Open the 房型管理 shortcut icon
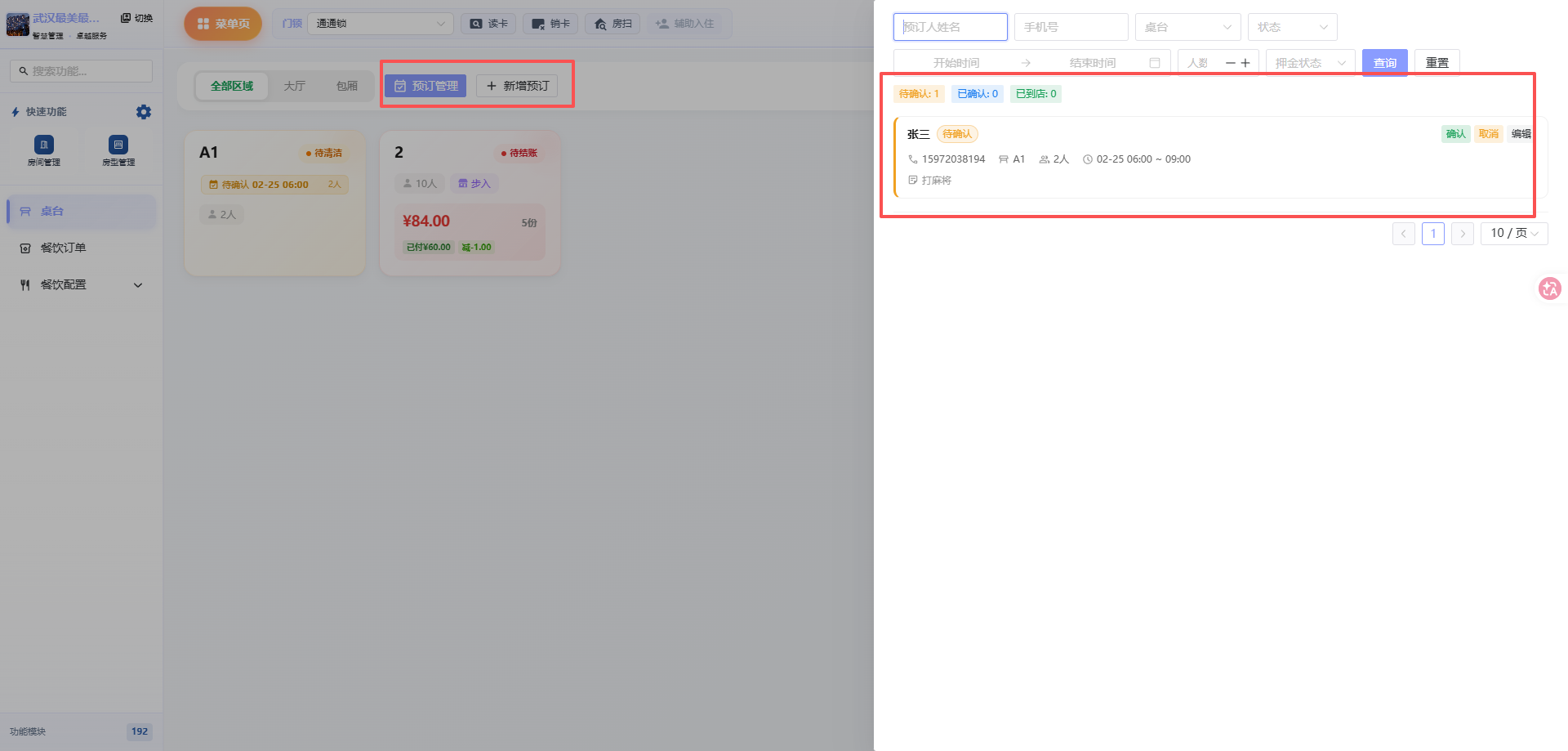1568x751 pixels. tap(118, 145)
